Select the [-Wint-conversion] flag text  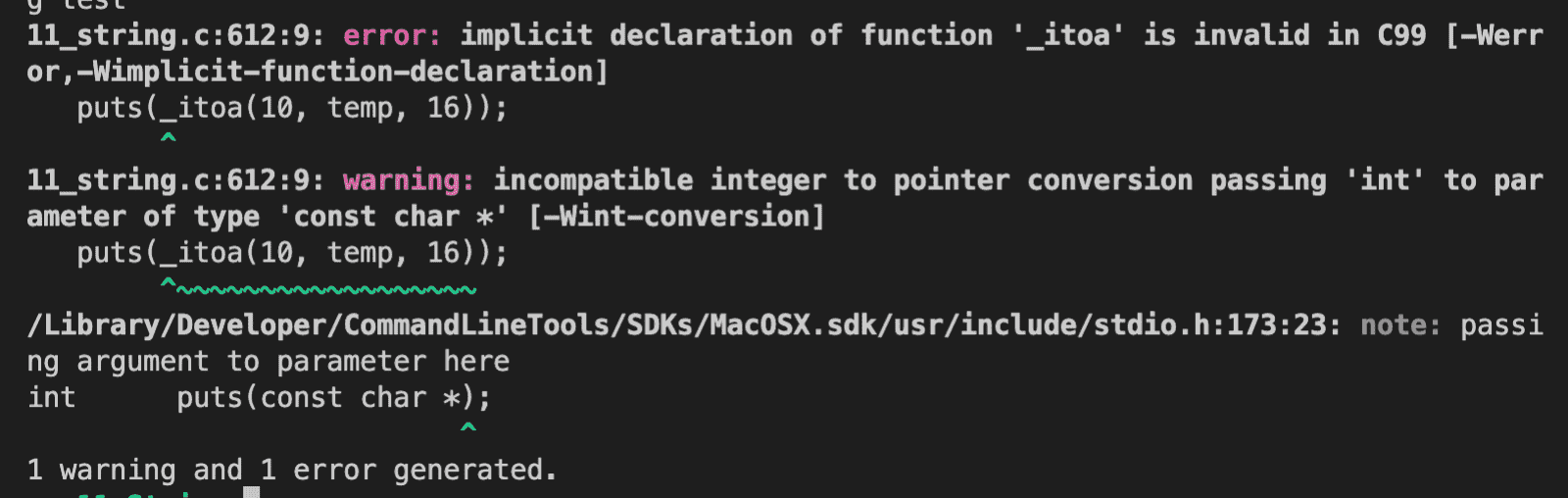(676, 217)
